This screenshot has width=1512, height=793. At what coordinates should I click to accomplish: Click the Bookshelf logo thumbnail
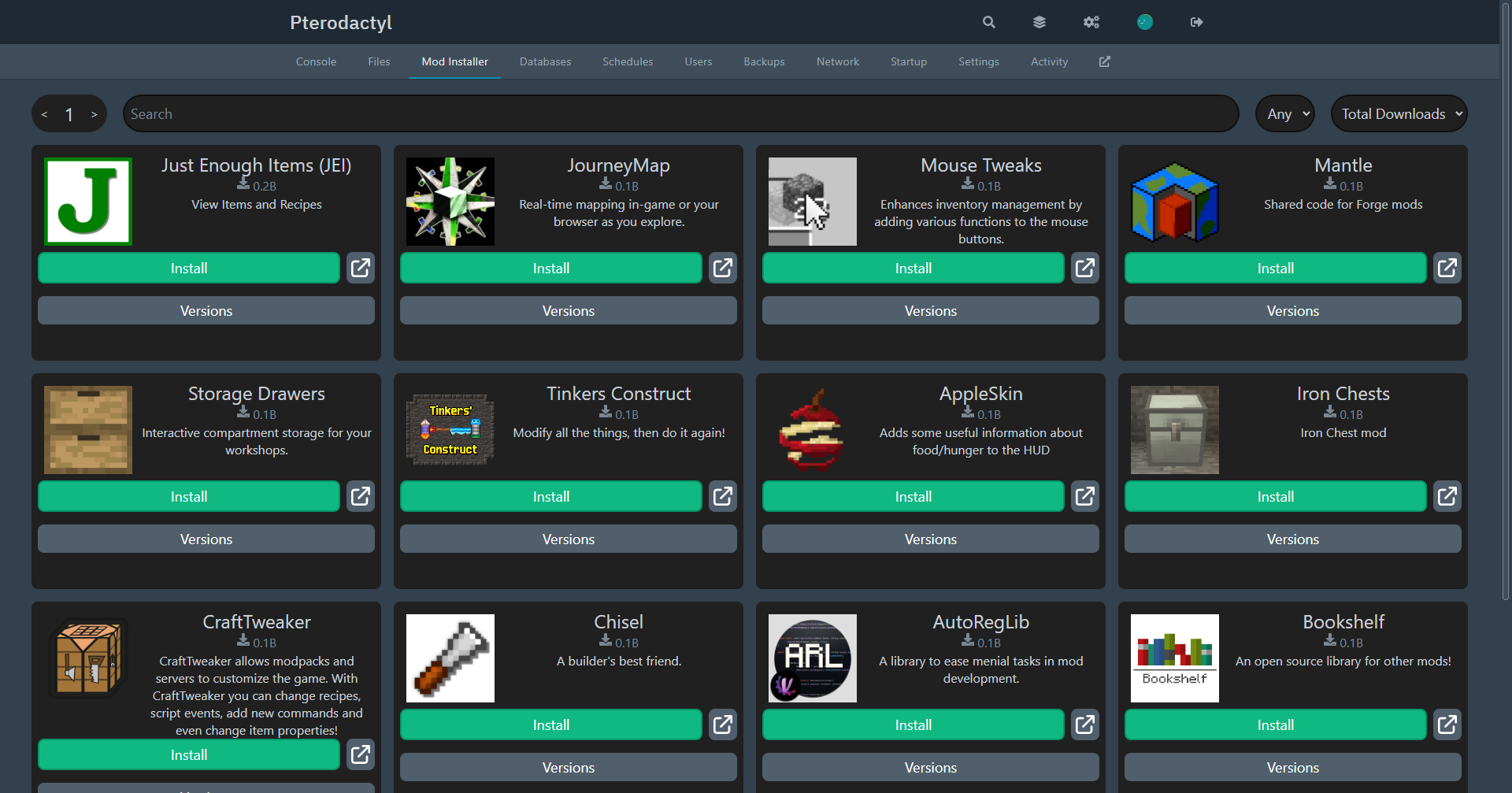tap(1175, 658)
